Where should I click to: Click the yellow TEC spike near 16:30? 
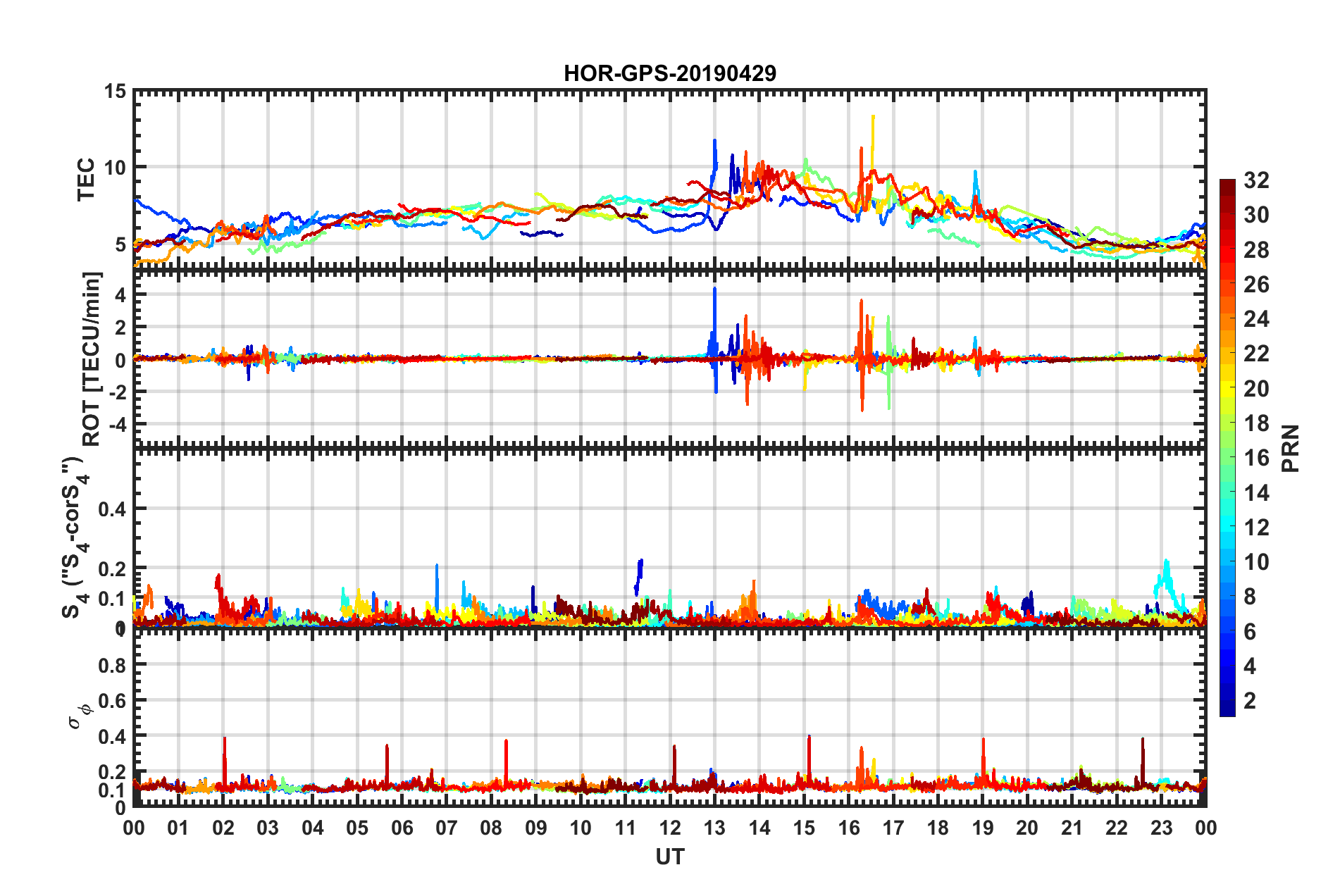coord(873,148)
